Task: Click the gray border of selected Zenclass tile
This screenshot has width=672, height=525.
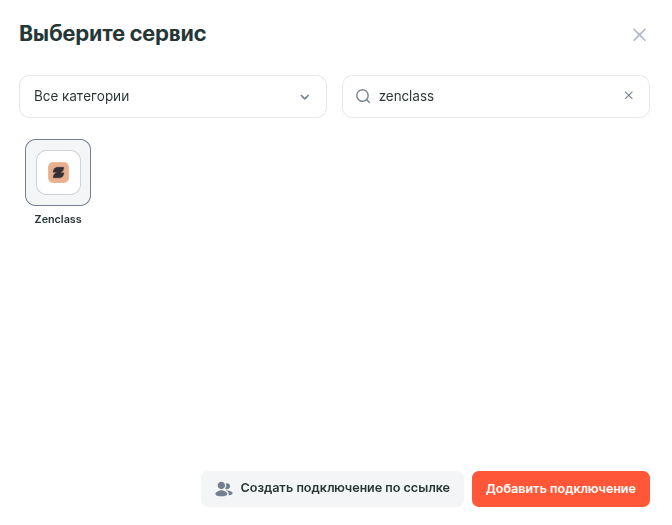Action: (28, 172)
